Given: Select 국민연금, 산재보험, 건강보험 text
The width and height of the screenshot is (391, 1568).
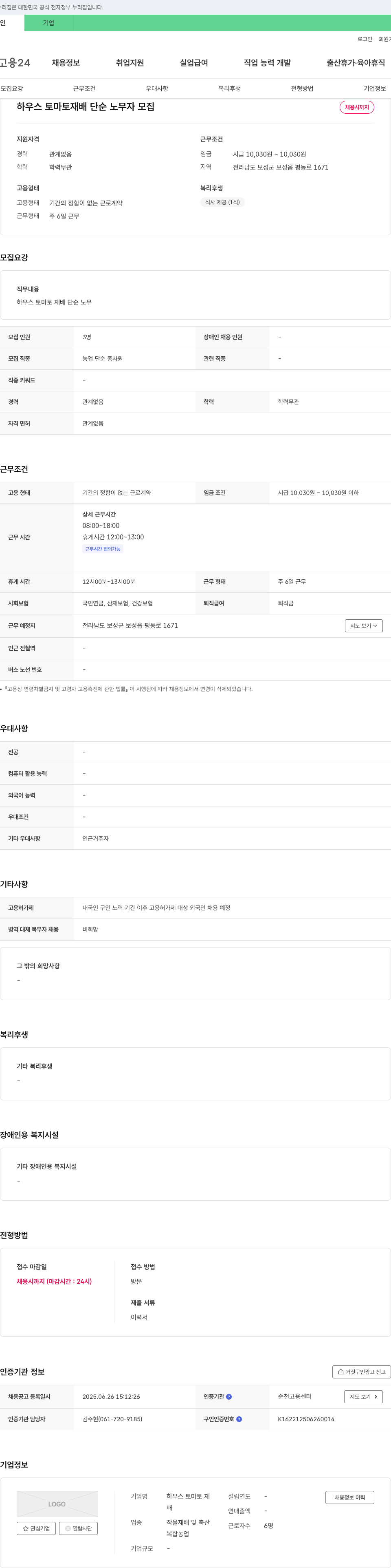Looking at the screenshot, I should click(117, 603).
